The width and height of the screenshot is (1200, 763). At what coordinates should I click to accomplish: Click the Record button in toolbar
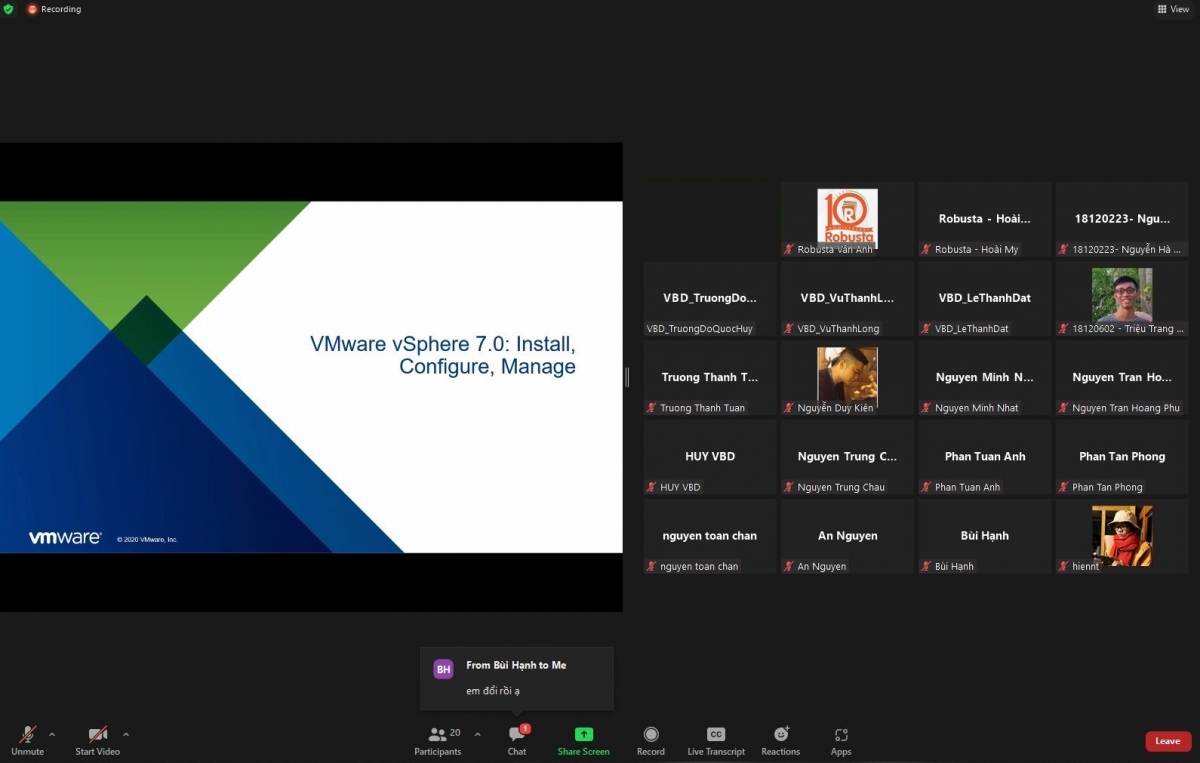(651, 741)
